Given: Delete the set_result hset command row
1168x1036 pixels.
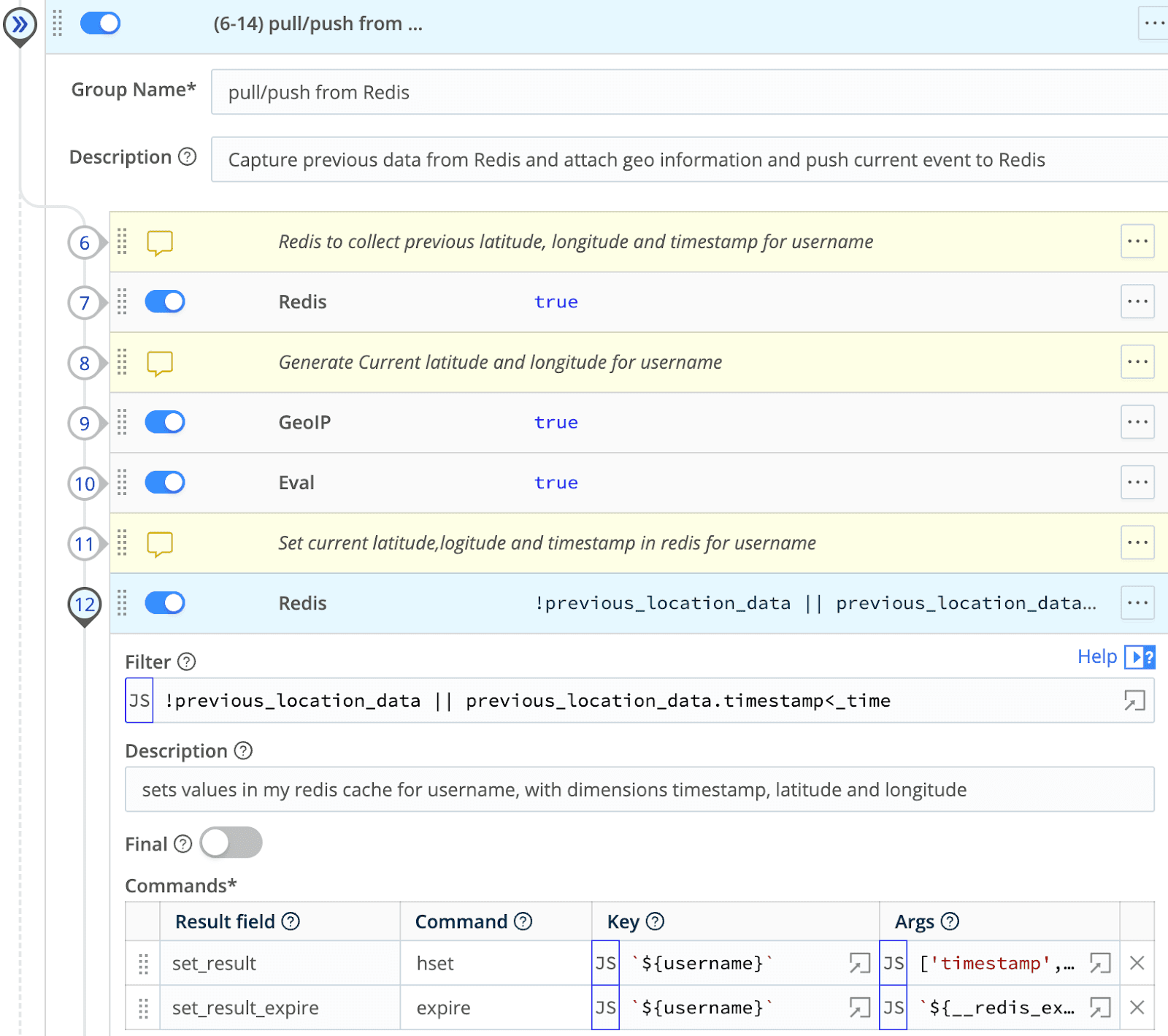Looking at the screenshot, I should (x=1137, y=964).
